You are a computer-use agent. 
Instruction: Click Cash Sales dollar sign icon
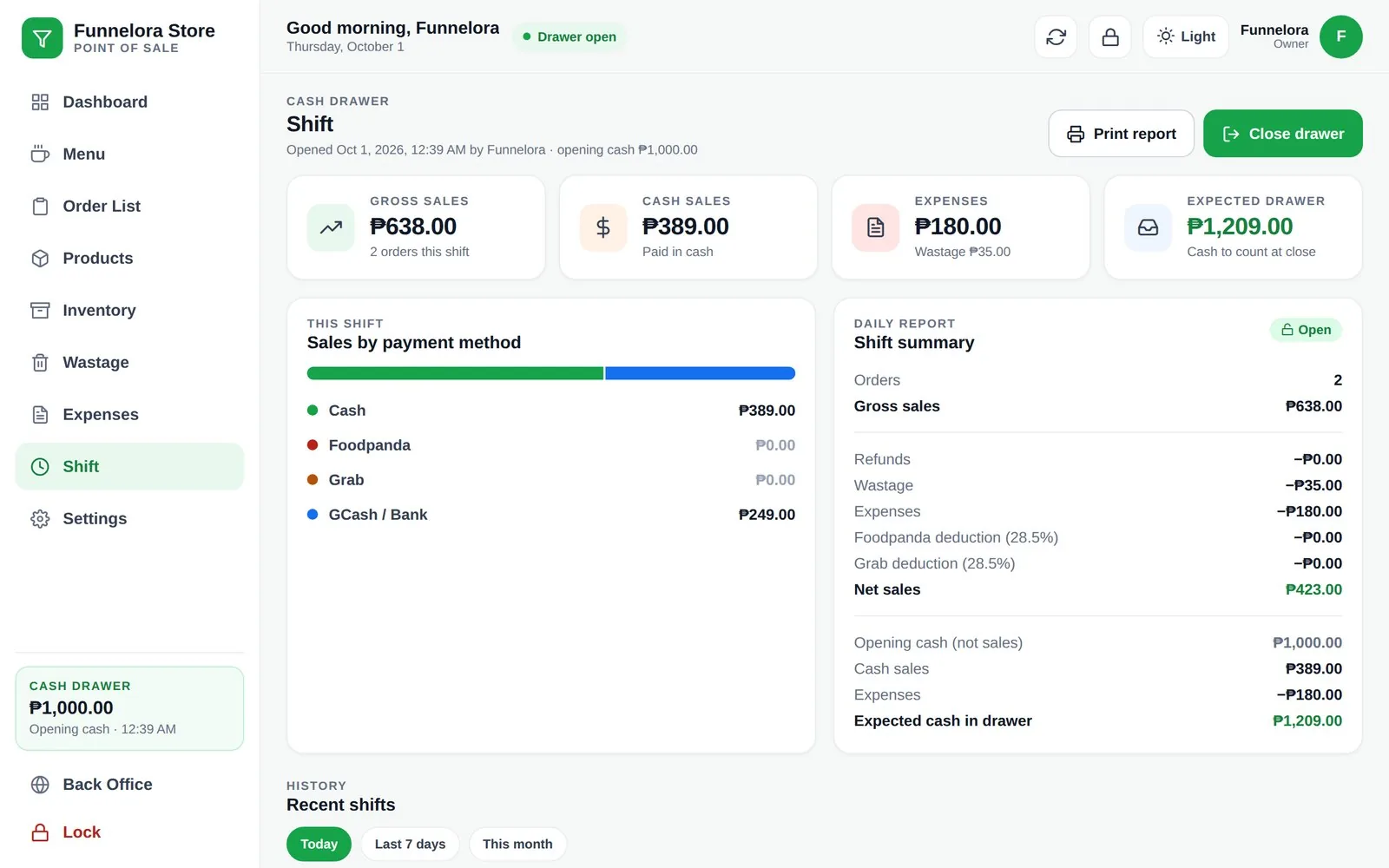(603, 227)
